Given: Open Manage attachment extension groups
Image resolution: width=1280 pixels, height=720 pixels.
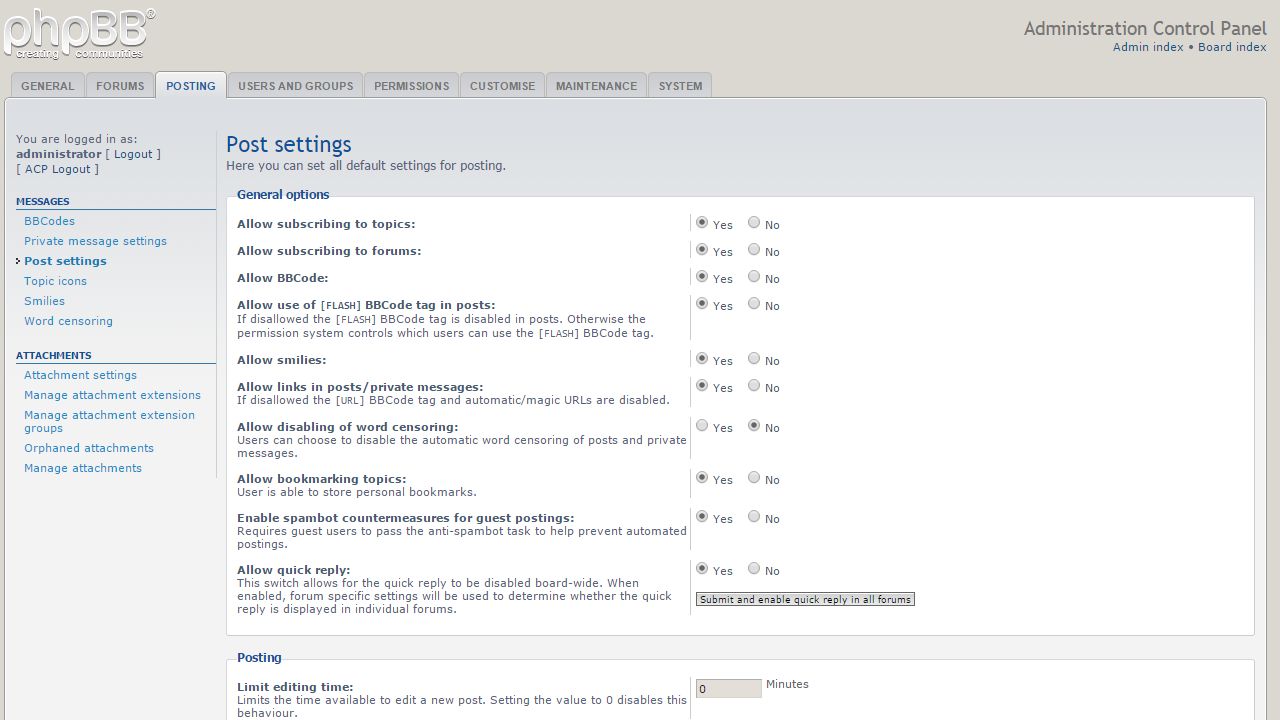Looking at the screenshot, I should [110, 421].
